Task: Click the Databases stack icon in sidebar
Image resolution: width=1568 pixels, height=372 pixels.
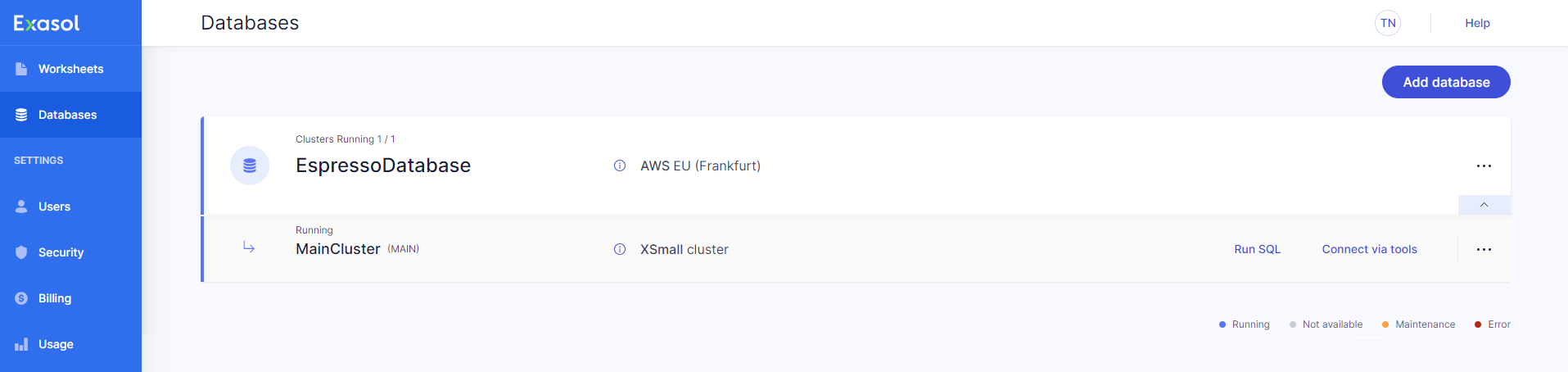Action: [21, 115]
